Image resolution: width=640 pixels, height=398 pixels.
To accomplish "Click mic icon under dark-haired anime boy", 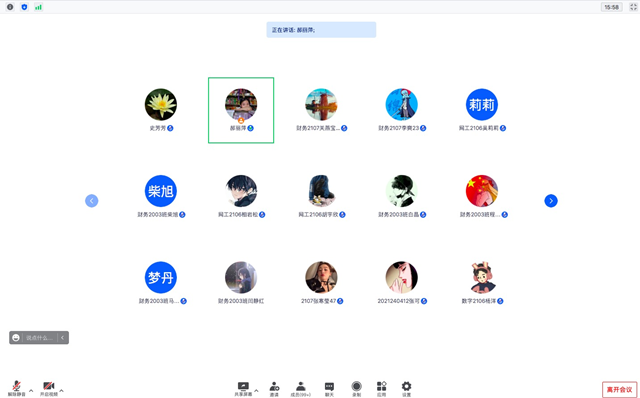I will click(x=262, y=215).
